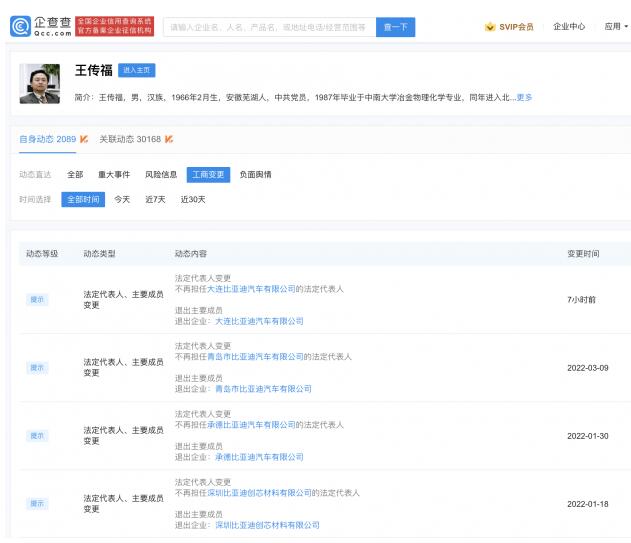Click the 2022-01-30 date cell
This screenshot has width=631, height=543.
588,436
